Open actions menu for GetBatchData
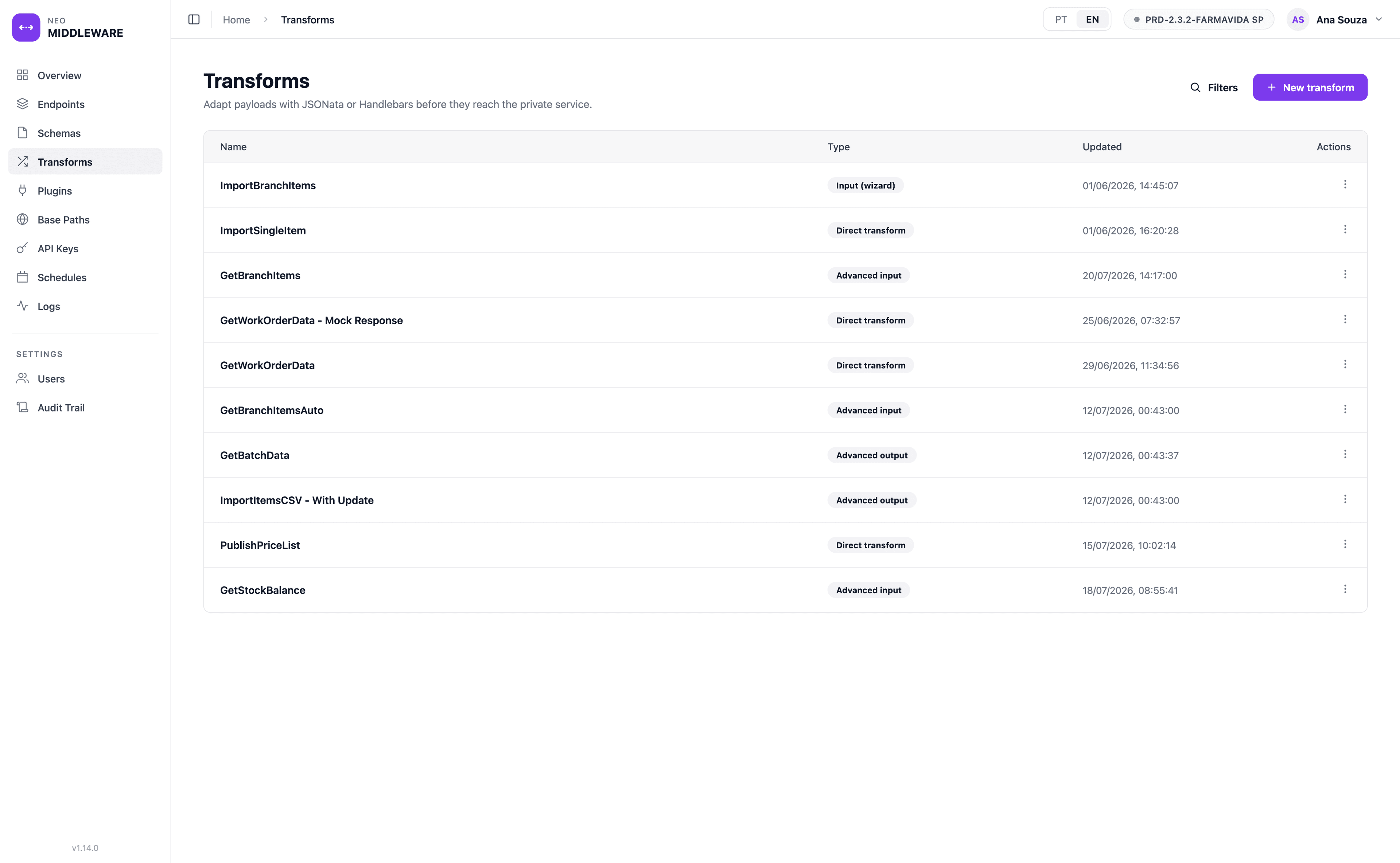 [x=1345, y=454]
